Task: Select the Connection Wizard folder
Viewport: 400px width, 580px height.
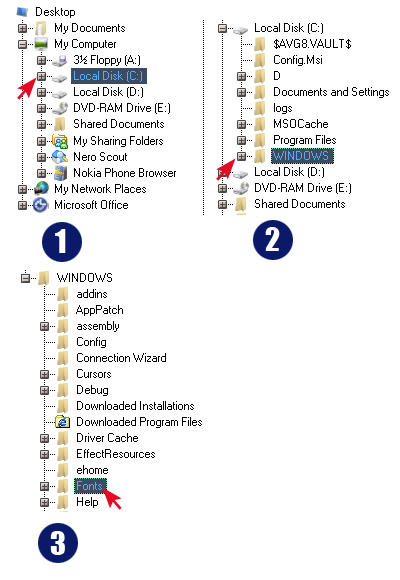Action: tap(121, 358)
